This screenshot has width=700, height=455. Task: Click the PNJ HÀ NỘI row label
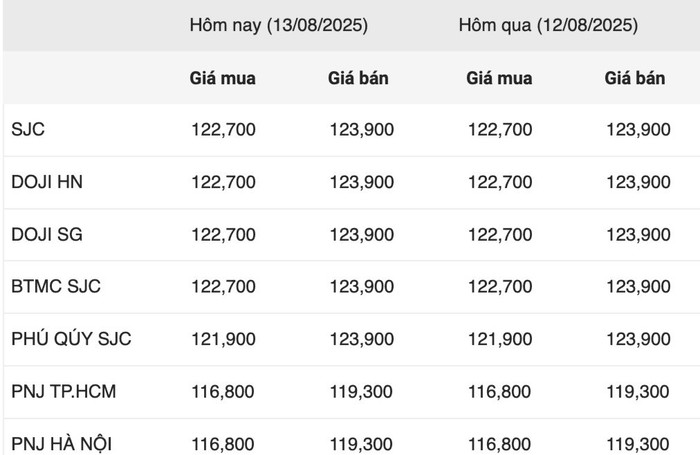coord(62,444)
